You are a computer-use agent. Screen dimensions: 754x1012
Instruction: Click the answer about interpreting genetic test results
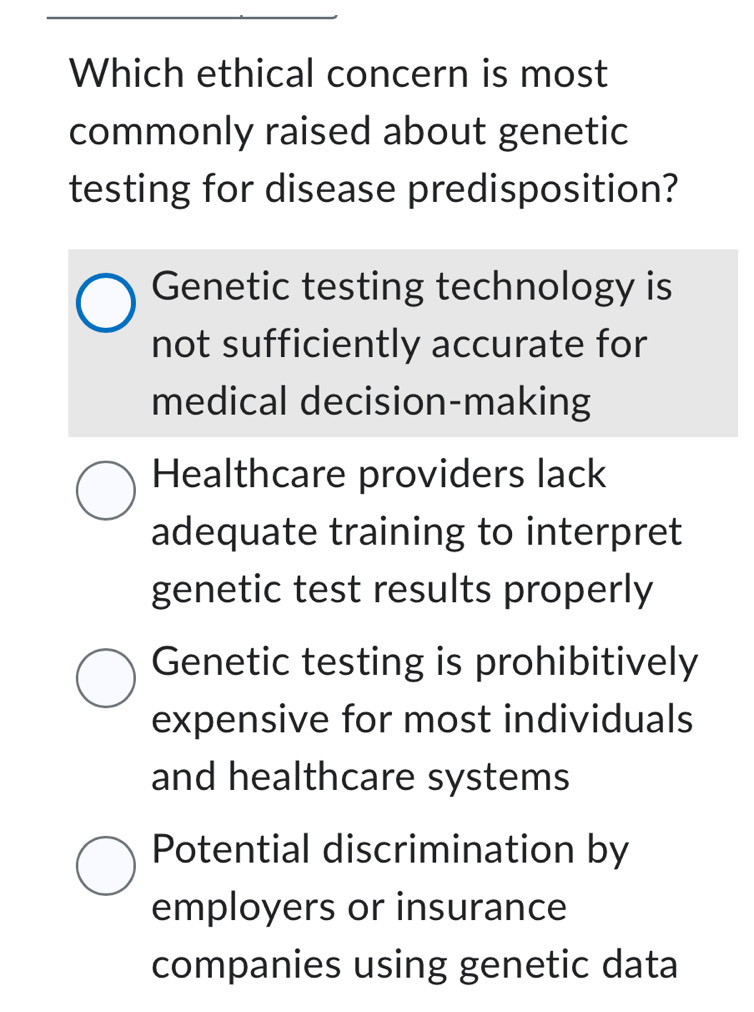tap(415, 531)
